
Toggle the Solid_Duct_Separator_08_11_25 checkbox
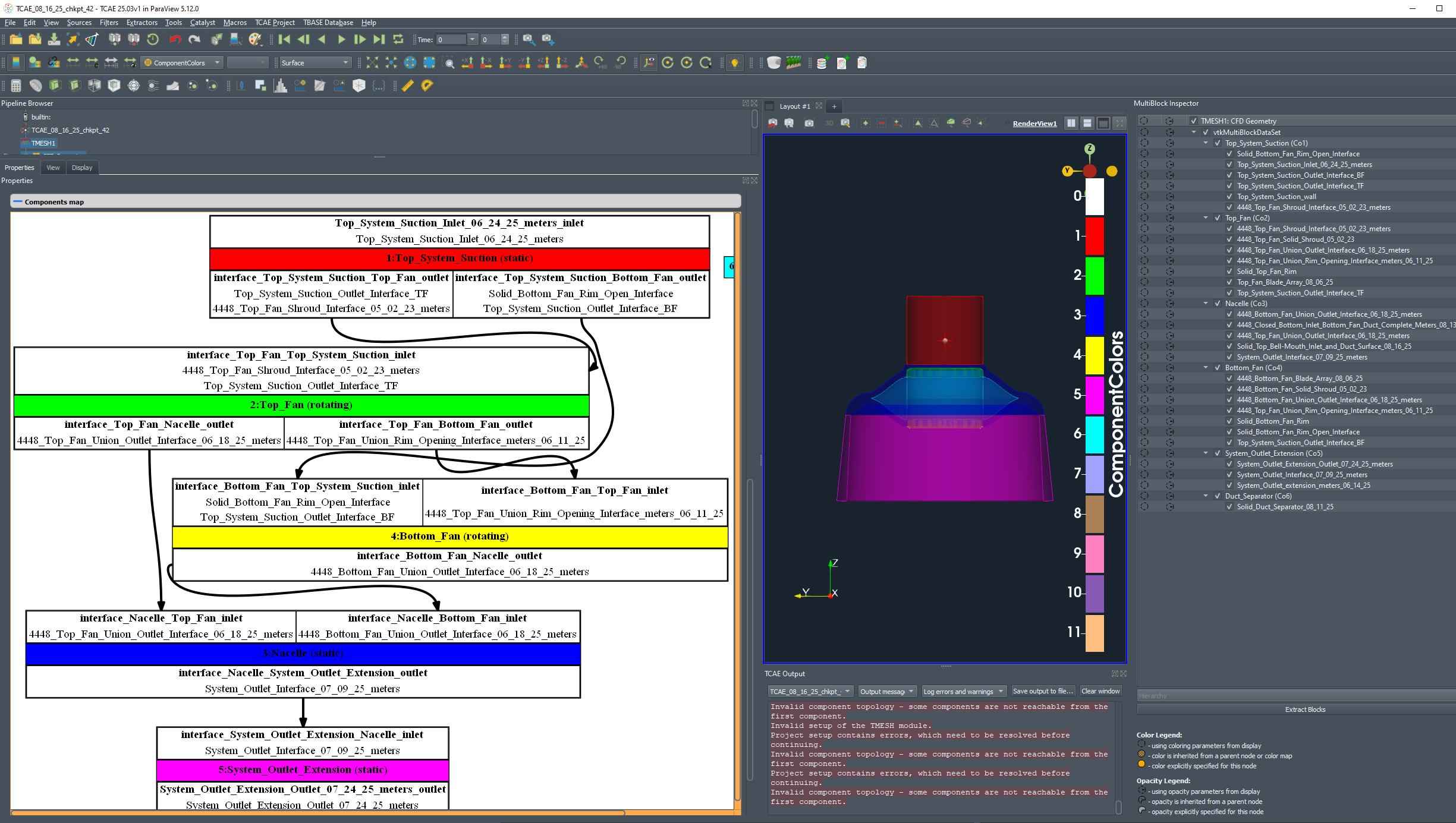pyautogui.click(x=1229, y=507)
